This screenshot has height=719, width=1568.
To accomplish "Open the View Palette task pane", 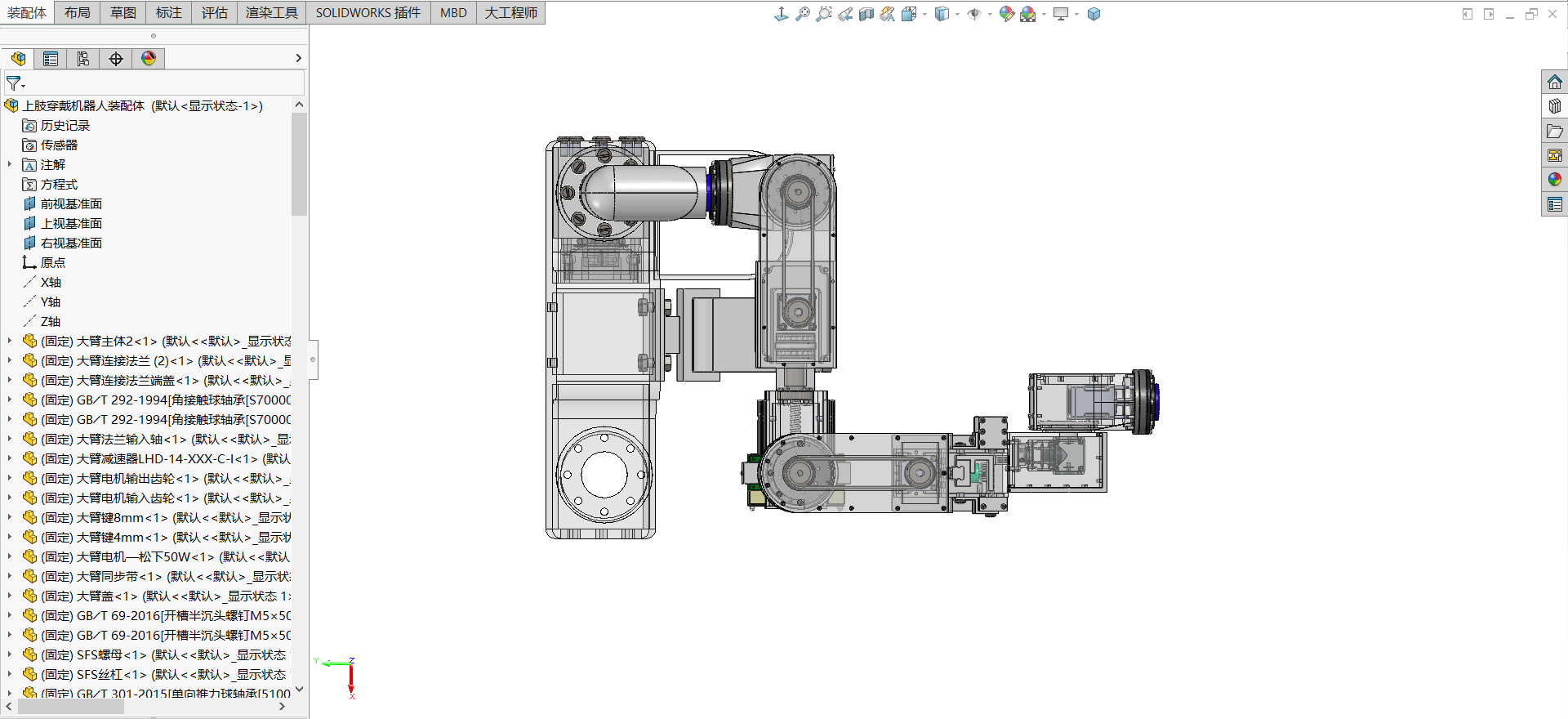I will coord(1555,155).
